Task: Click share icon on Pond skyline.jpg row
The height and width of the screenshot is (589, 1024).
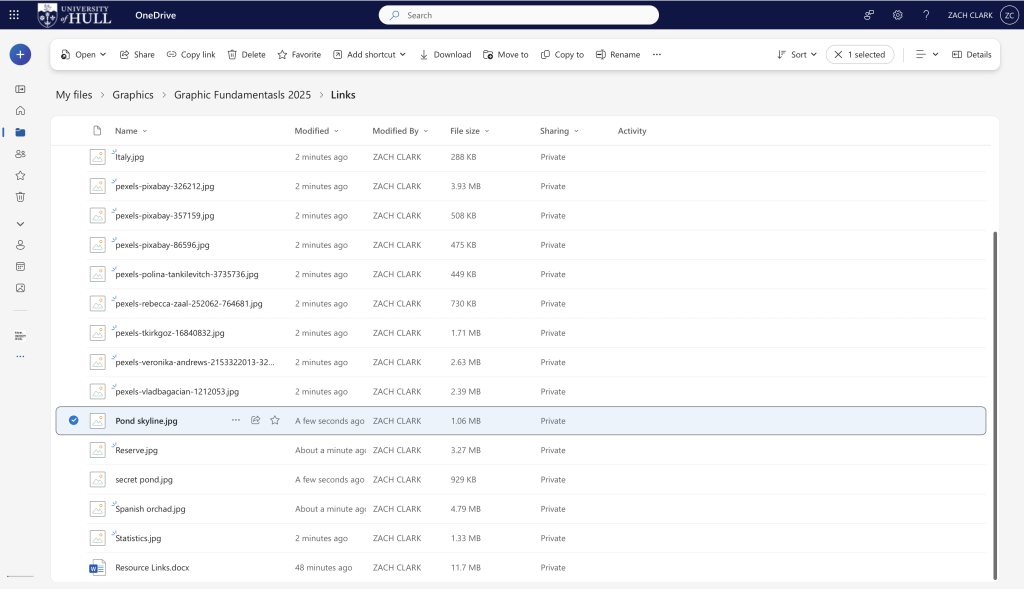Action: point(256,421)
